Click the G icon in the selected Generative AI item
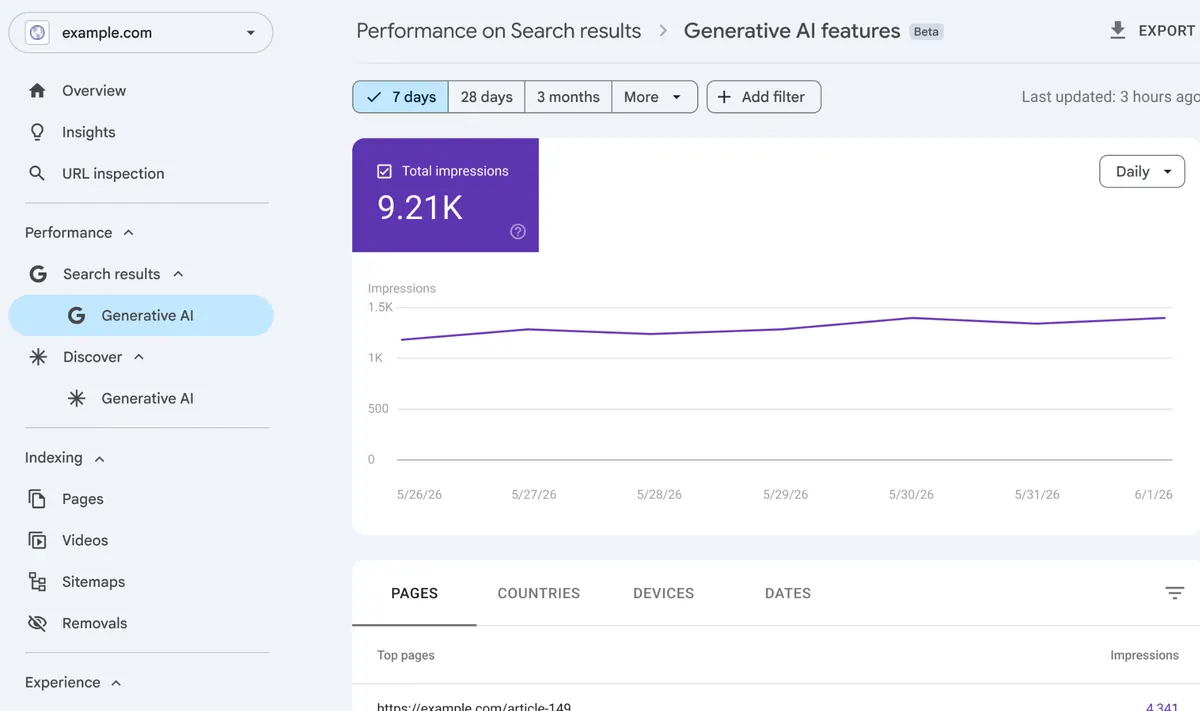 tap(76, 315)
